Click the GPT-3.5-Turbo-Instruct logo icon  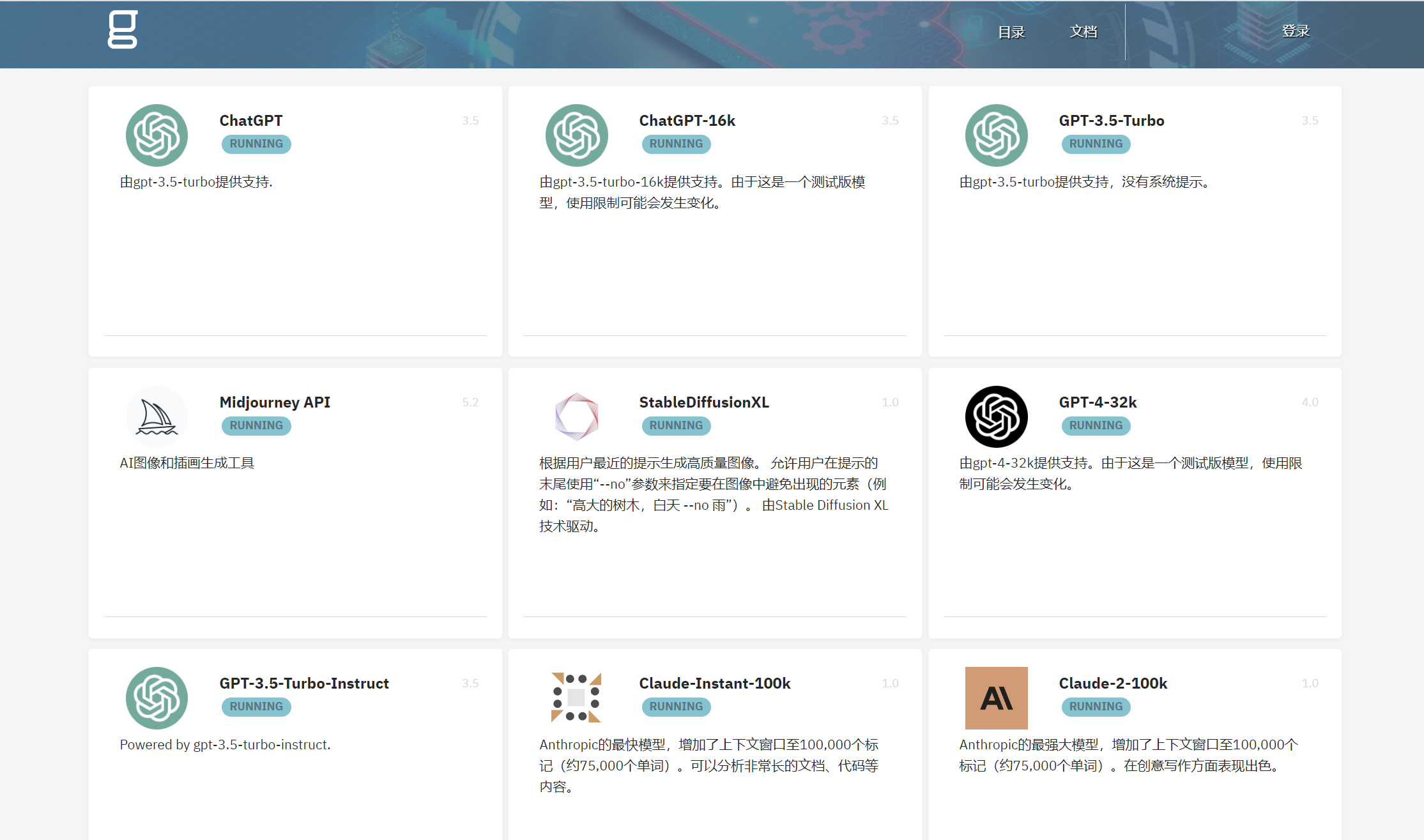[157, 698]
